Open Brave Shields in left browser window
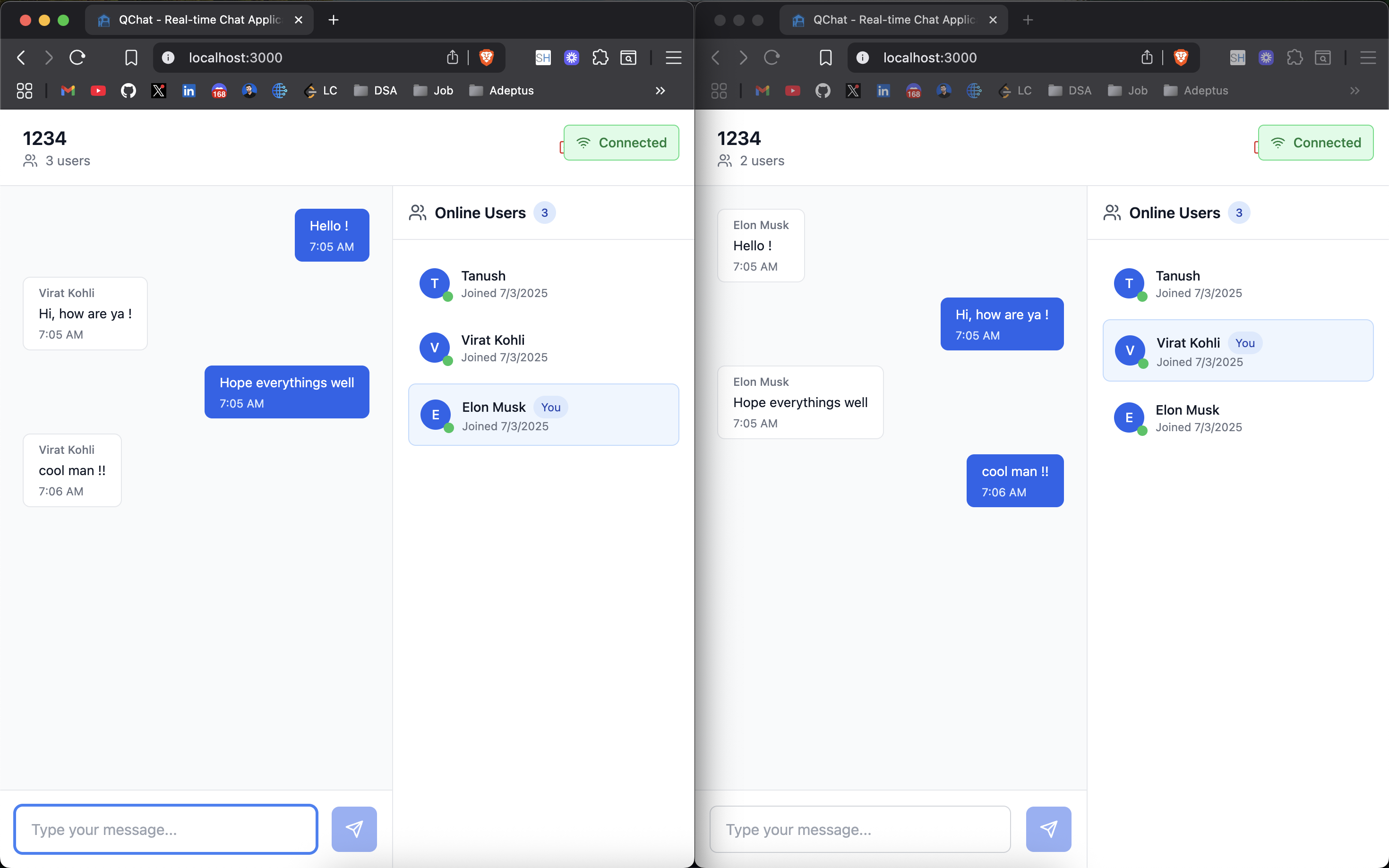Screen dimensions: 1389x868 pos(486,58)
